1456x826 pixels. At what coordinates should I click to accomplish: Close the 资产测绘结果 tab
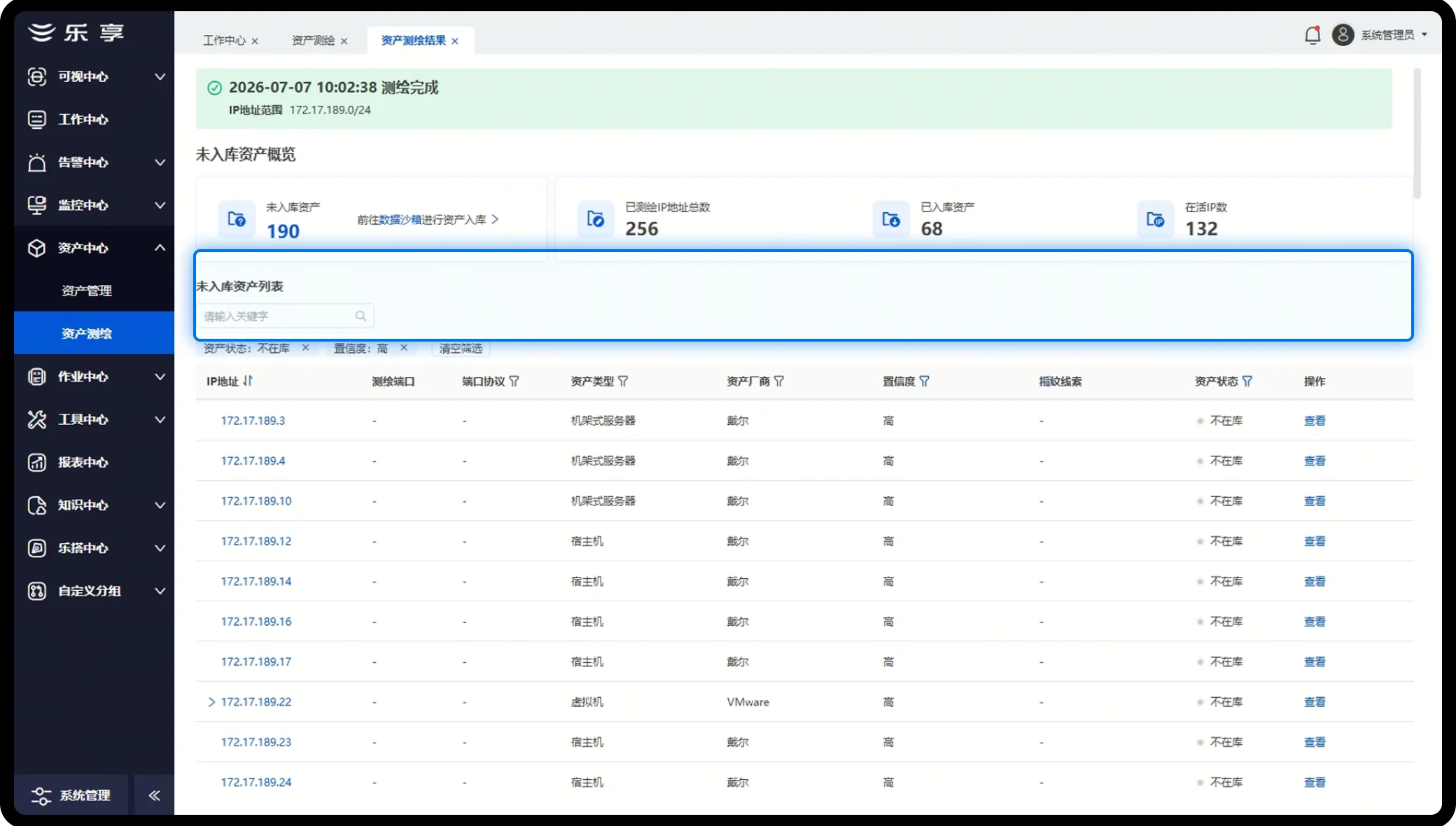point(455,41)
